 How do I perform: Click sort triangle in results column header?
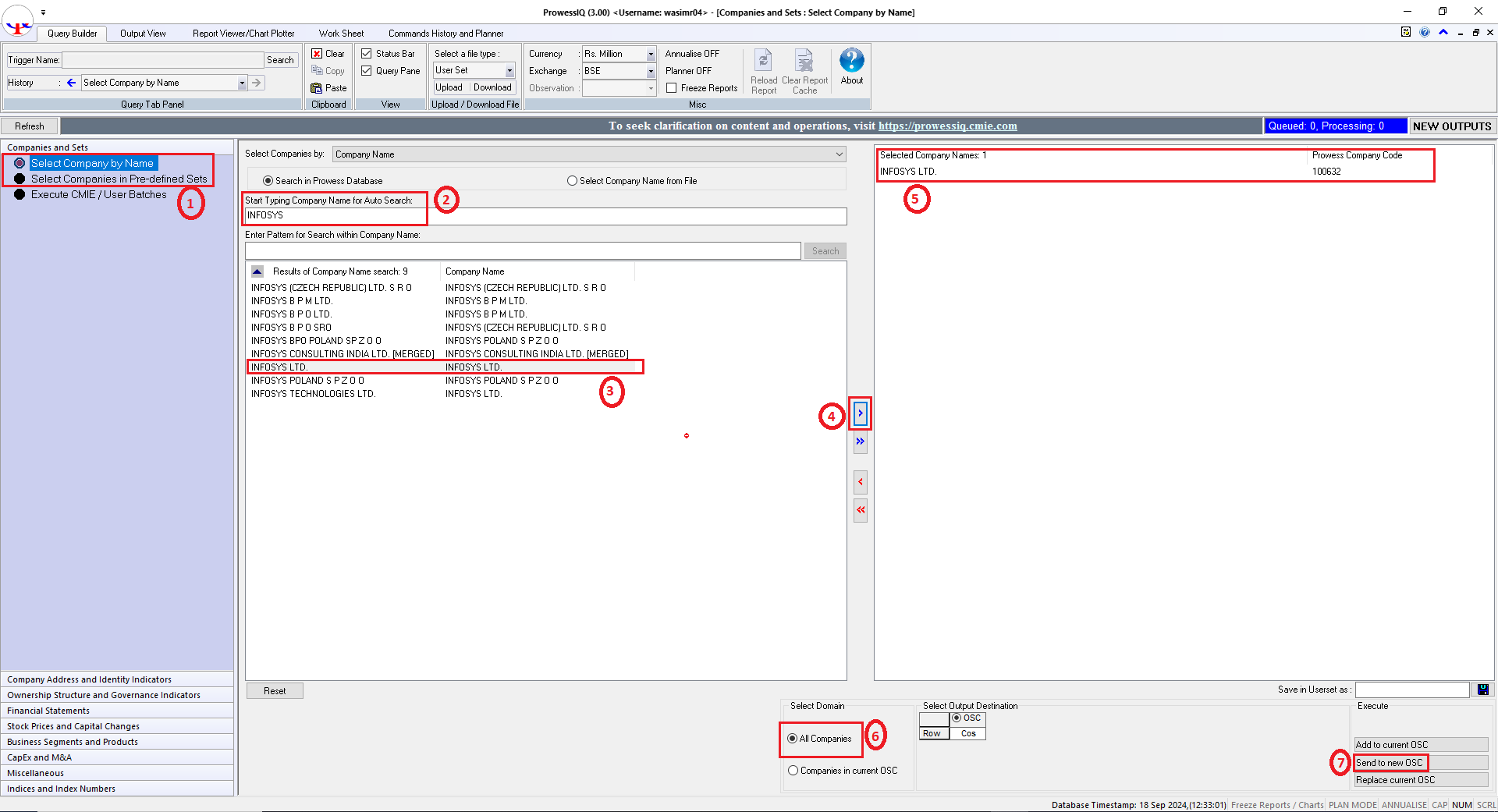click(x=257, y=271)
